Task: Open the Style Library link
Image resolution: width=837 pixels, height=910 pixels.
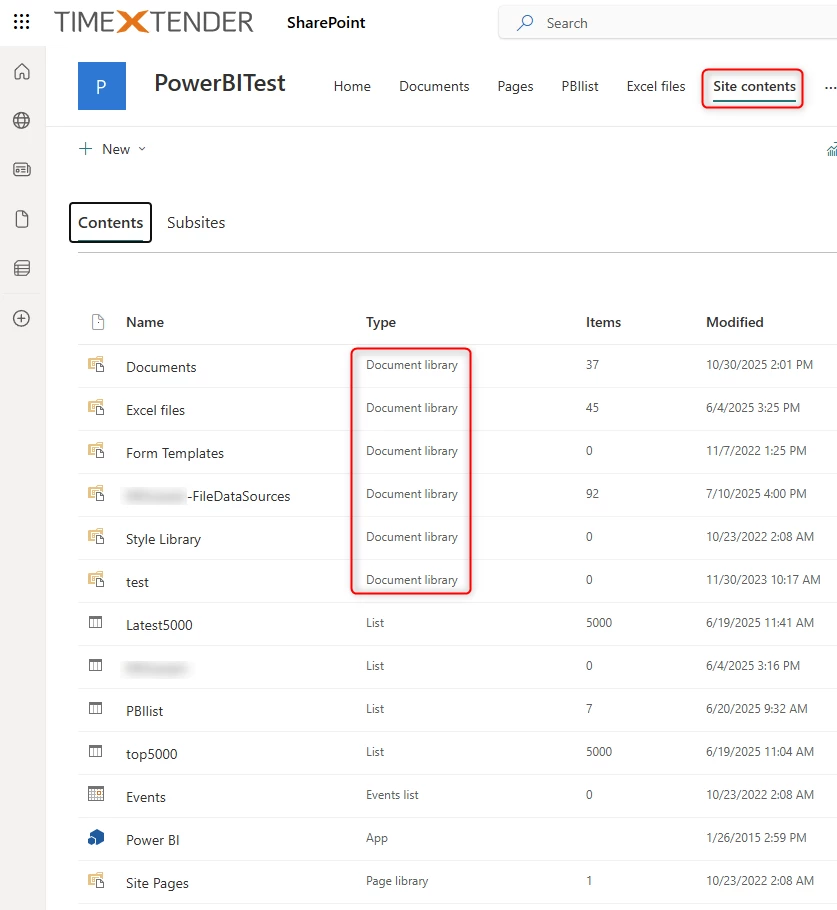Action: pos(163,539)
